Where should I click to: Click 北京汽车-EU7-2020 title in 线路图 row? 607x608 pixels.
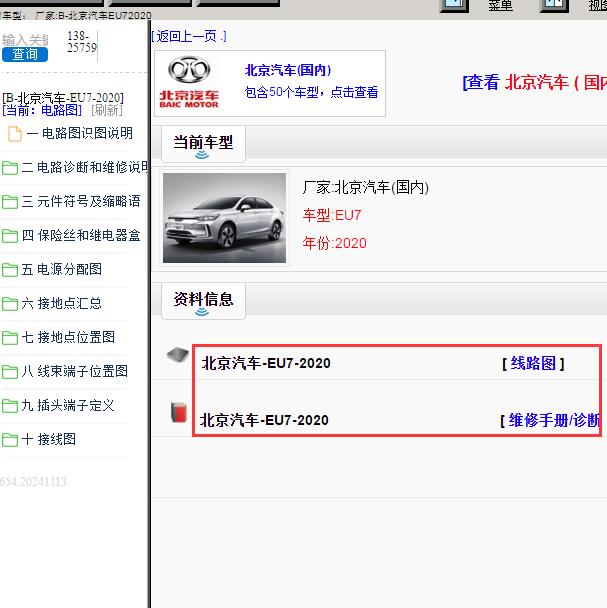(266, 363)
